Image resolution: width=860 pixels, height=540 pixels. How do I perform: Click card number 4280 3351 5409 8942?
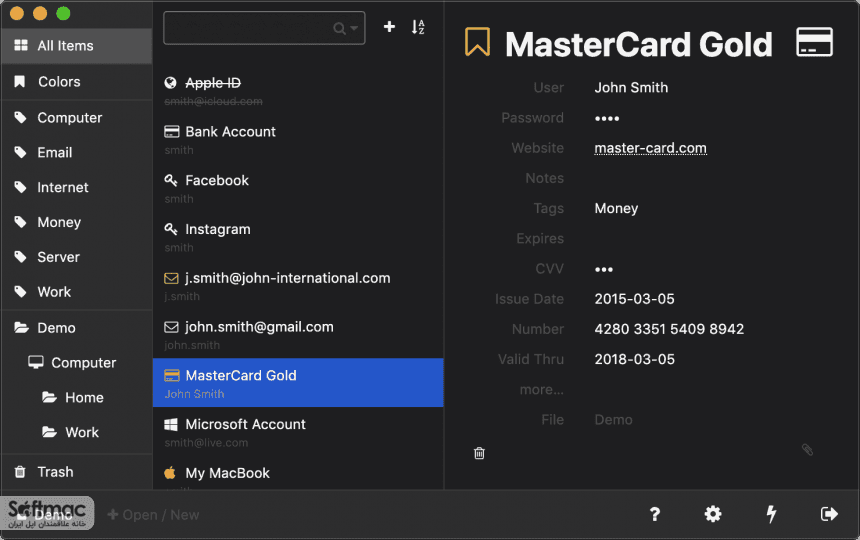click(669, 329)
